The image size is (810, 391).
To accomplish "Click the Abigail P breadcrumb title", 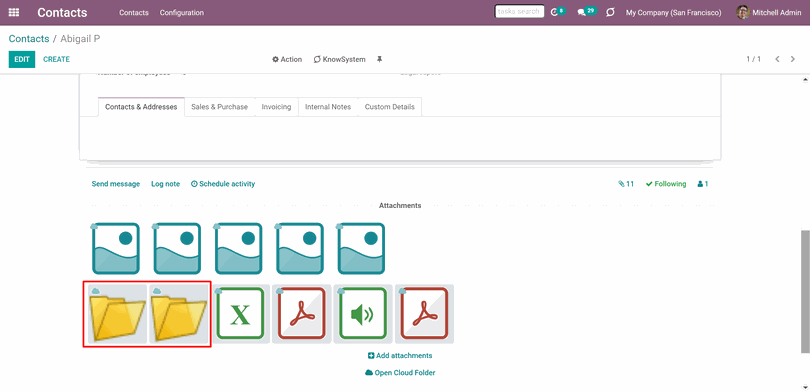I will [x=80, y=39].
